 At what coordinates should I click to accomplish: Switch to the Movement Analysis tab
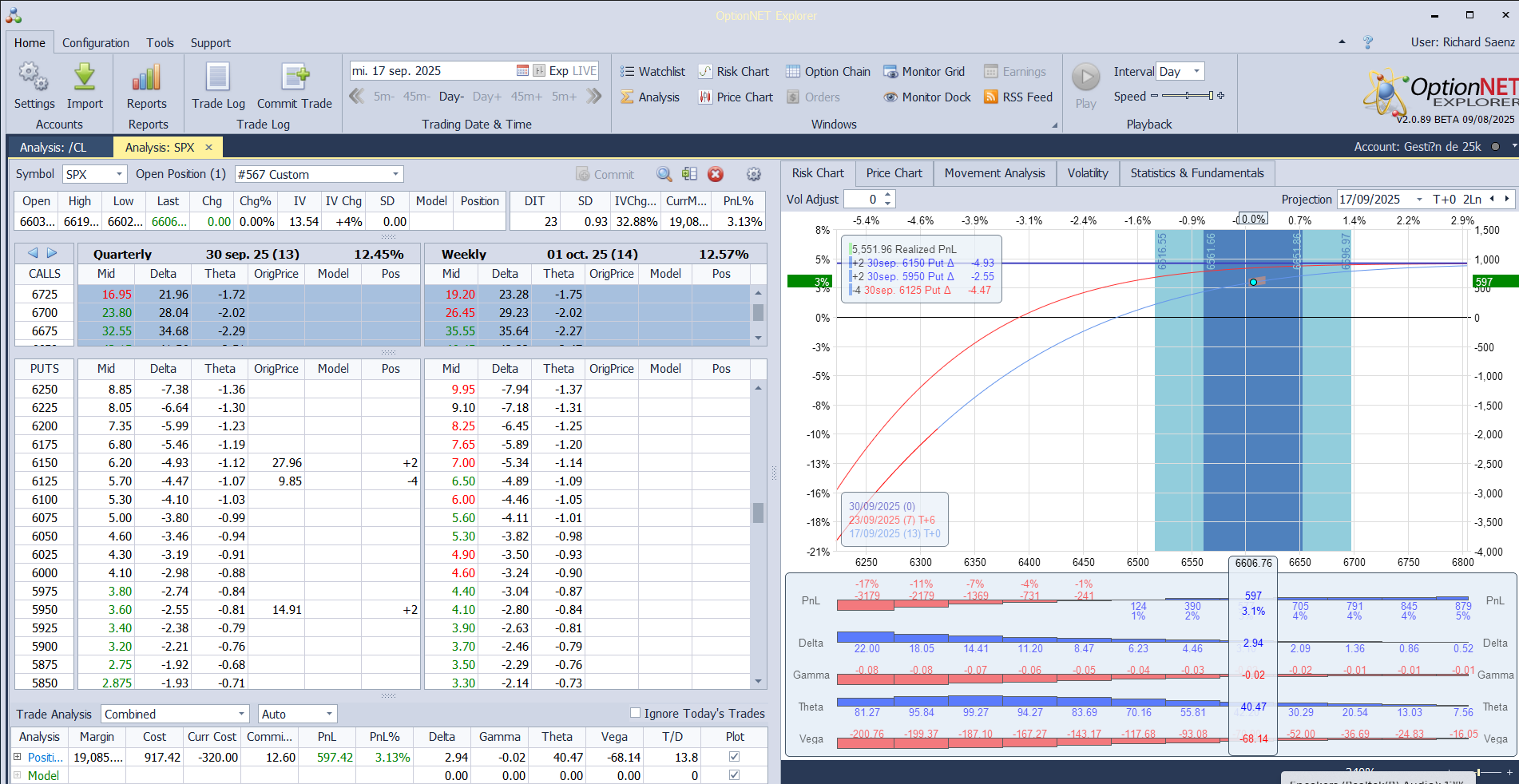coord(994,173)
